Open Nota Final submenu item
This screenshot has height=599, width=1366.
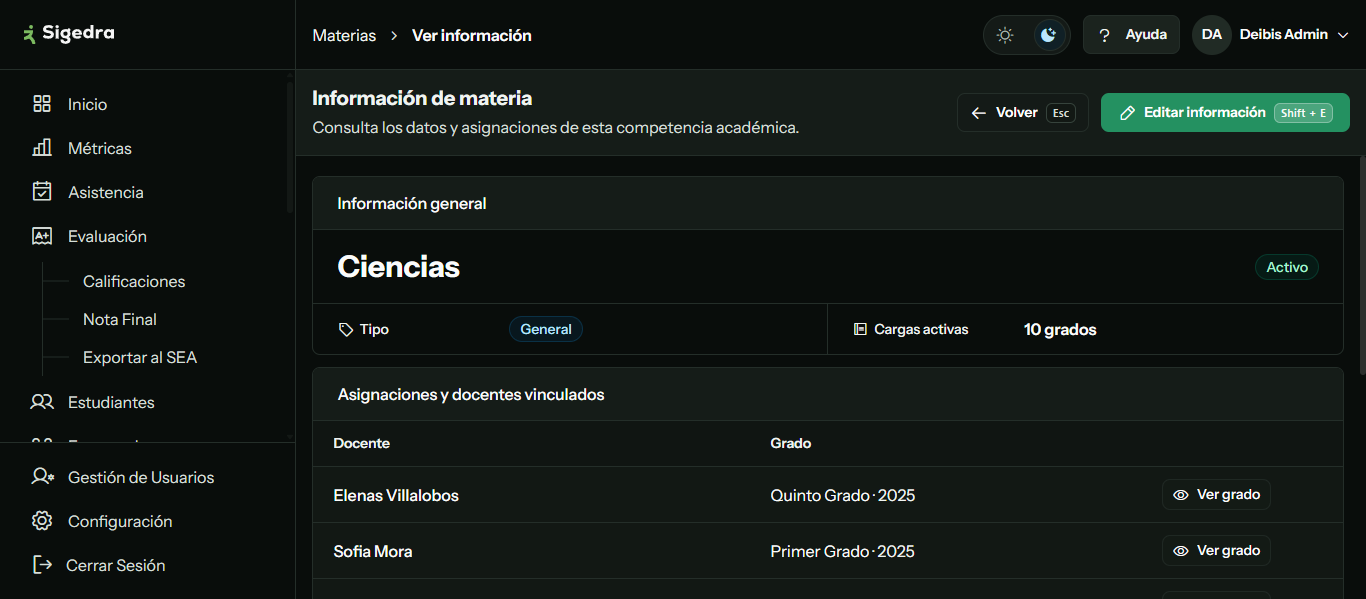[120, 320]
